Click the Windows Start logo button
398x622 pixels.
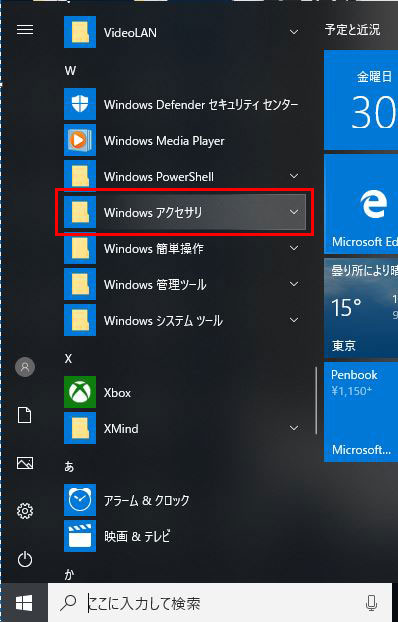point(24,604)
